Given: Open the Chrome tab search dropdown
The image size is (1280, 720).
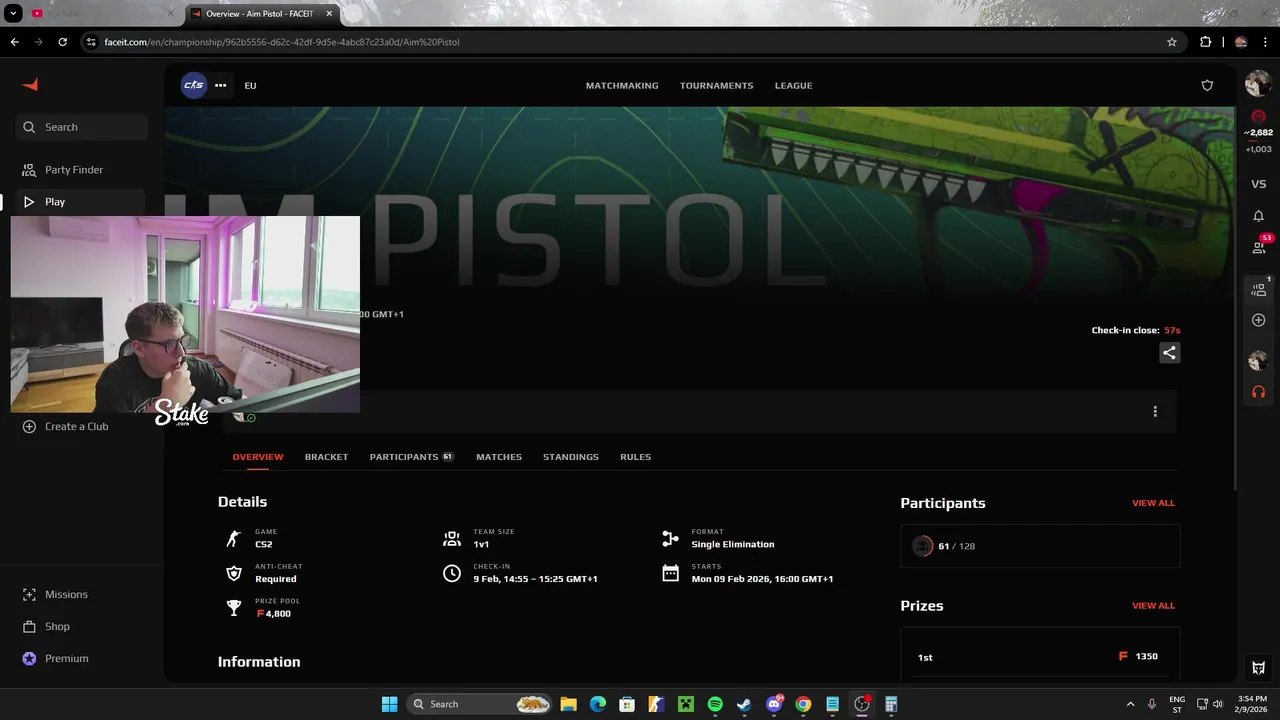Looking at the screenshot, I should [x=13, y=13].
